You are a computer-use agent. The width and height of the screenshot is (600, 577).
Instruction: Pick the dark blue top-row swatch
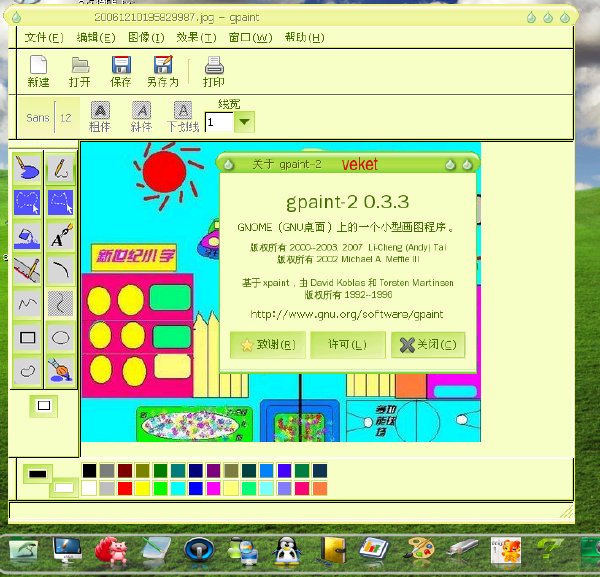click(196, 471)
